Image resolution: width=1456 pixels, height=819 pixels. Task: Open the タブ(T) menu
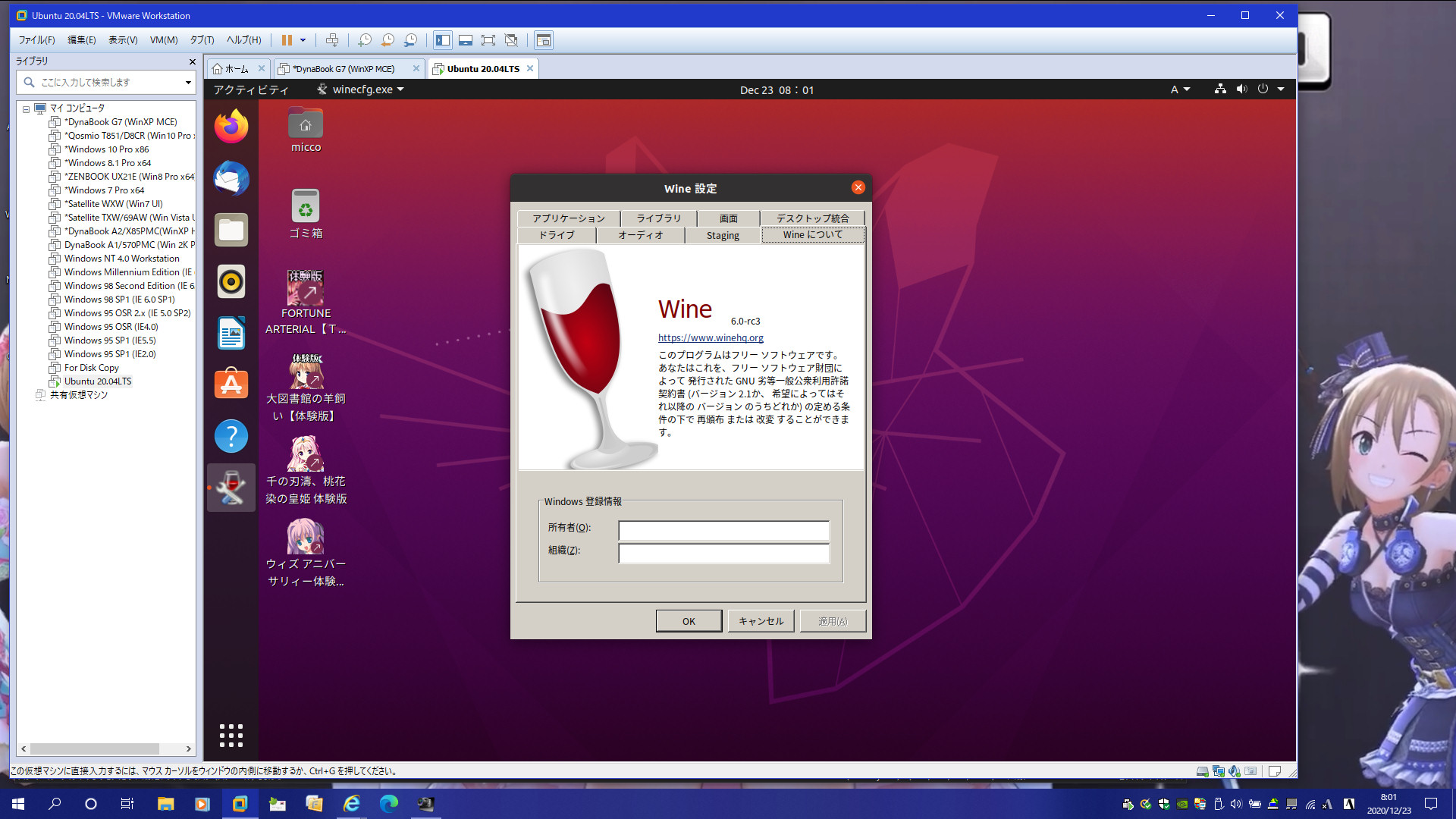[202, 40]
